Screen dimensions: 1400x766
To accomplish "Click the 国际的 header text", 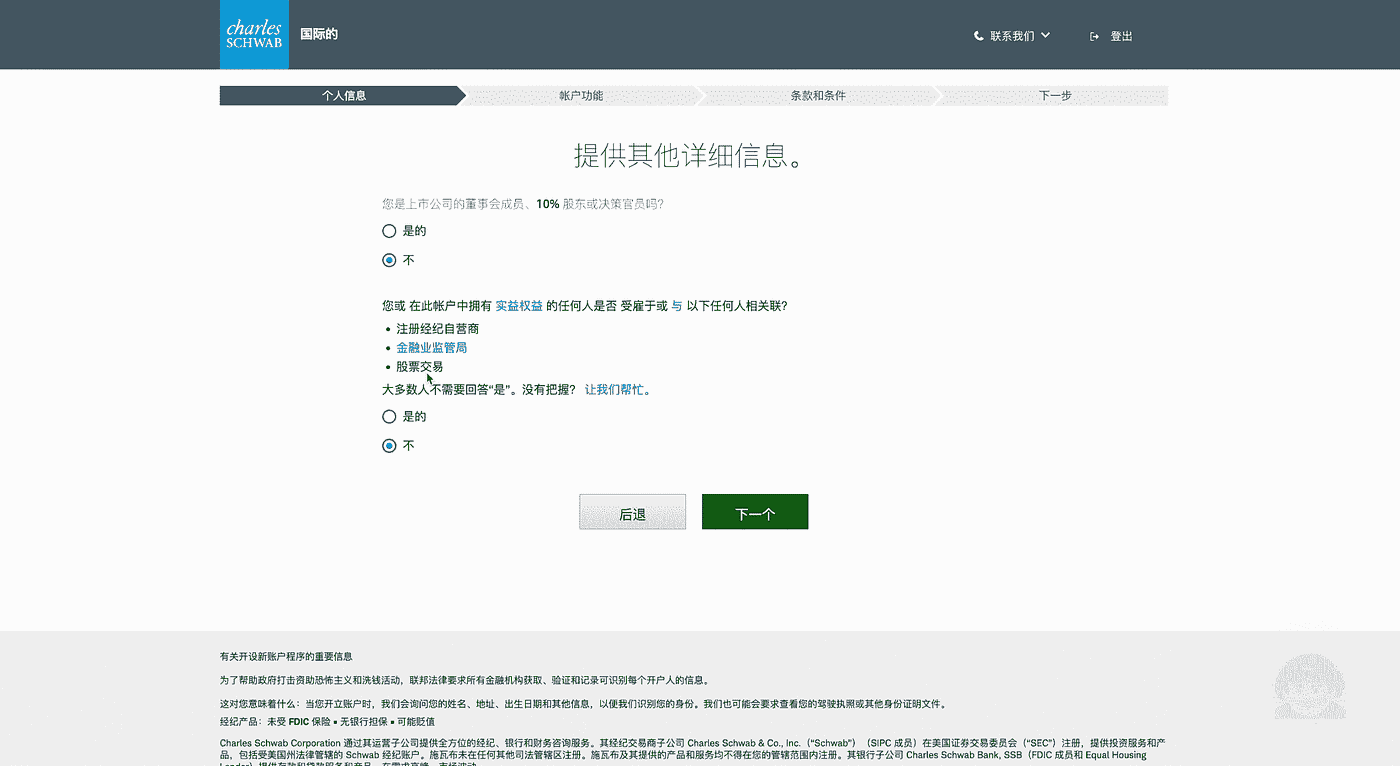I will click(319, 34).
